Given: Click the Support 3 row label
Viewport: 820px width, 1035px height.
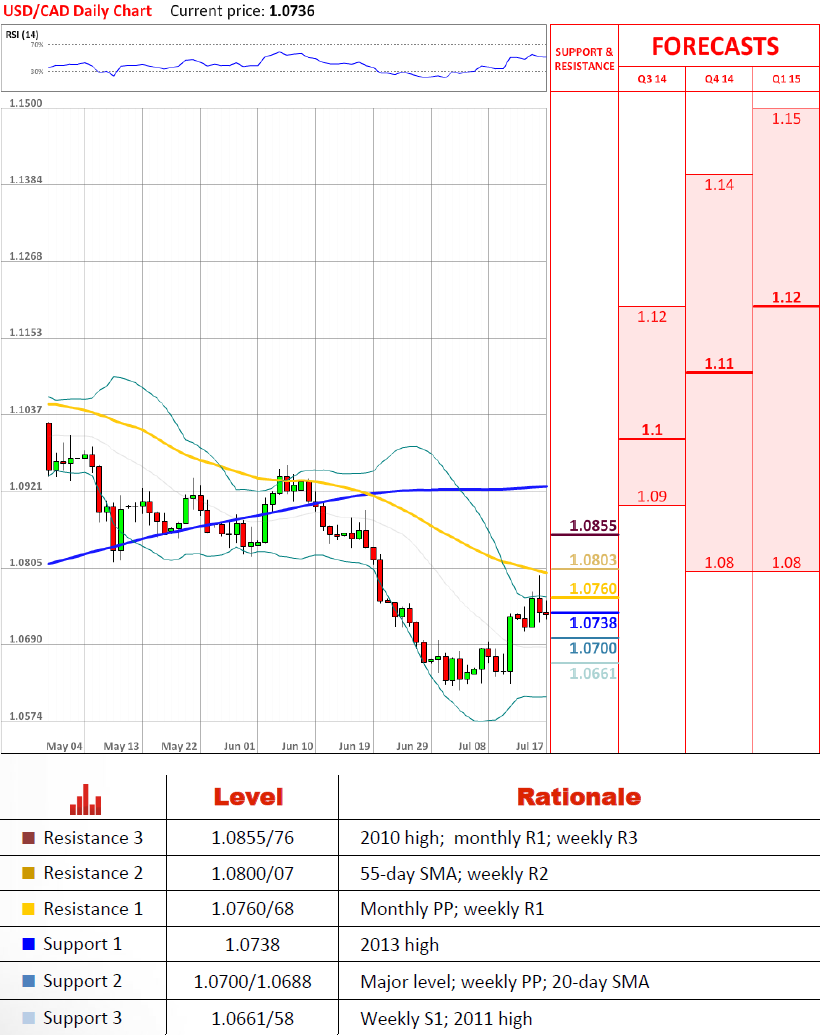Looking at the screenshot, I should click(x=83, y=1018).
